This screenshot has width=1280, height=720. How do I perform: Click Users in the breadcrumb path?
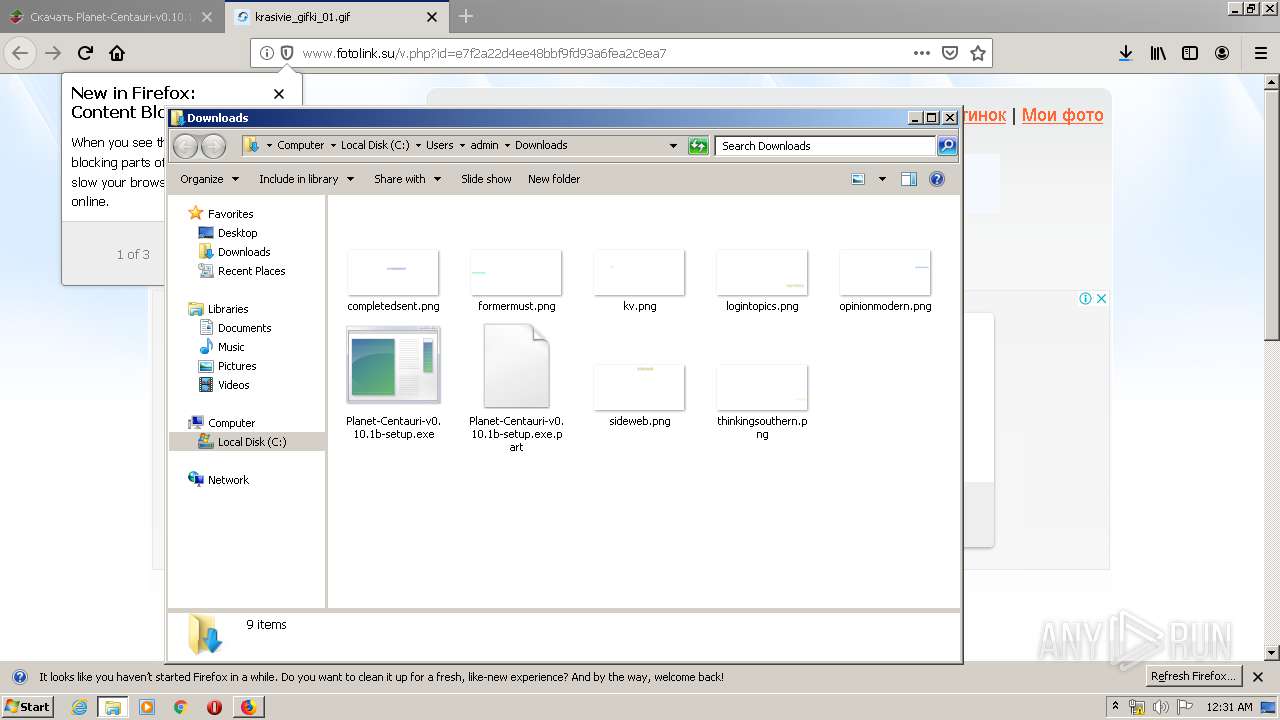(x=440, y=145)
